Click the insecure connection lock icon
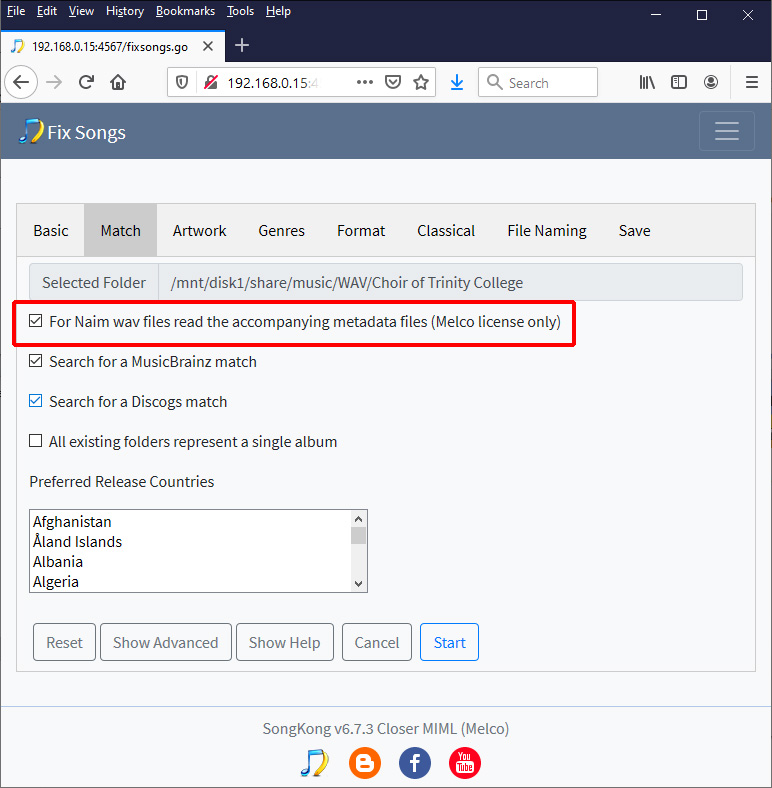772x788 pixels. coord(211,82)
